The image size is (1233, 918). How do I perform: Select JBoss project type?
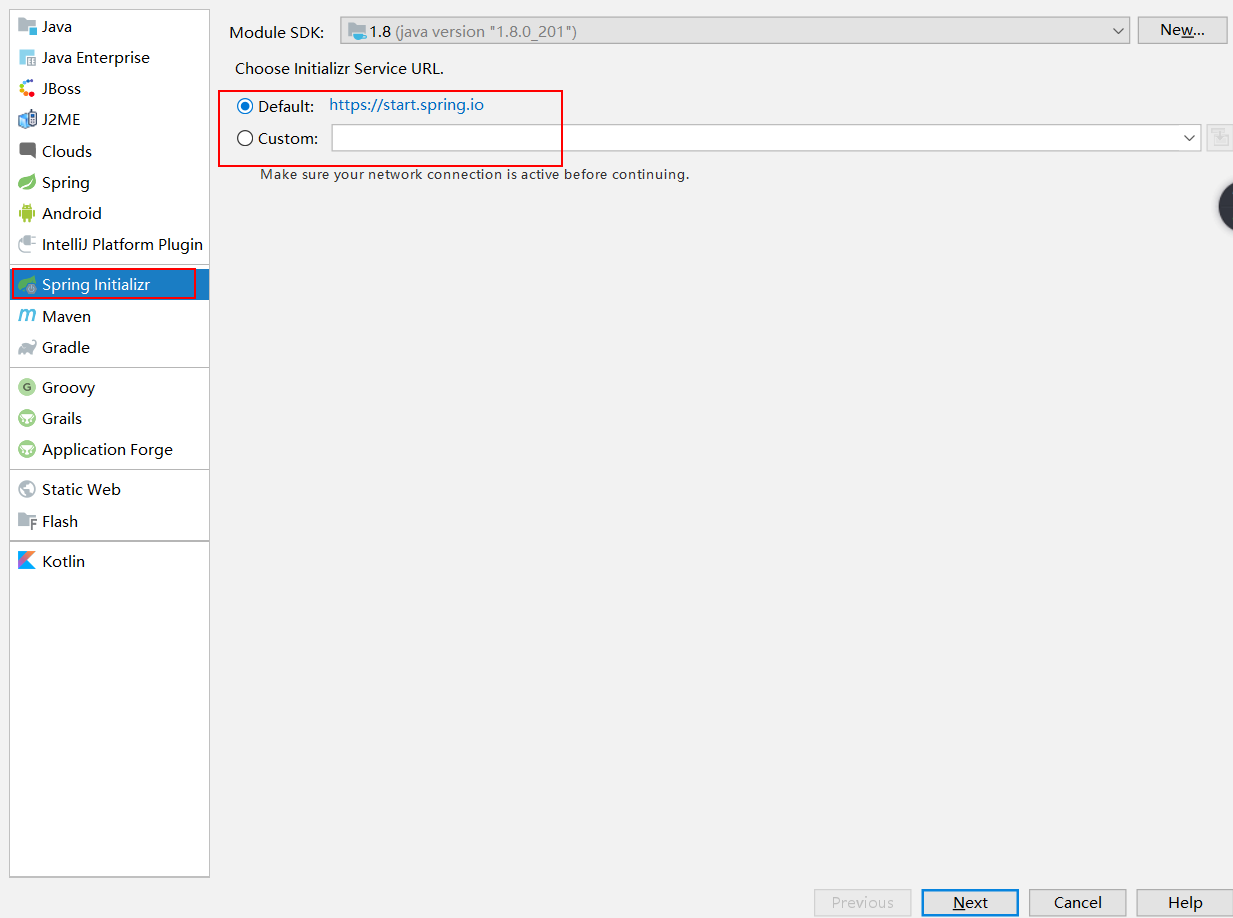coord(110,88)
